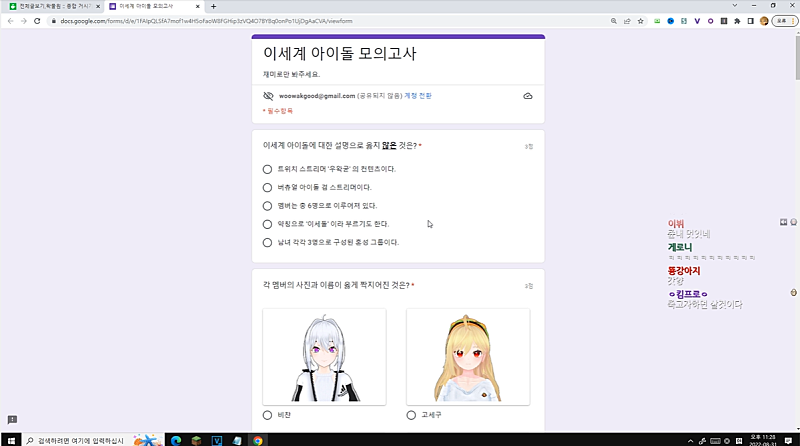Click the blonde character image
Screen dimensions: 800x446
tap(468, 357)
